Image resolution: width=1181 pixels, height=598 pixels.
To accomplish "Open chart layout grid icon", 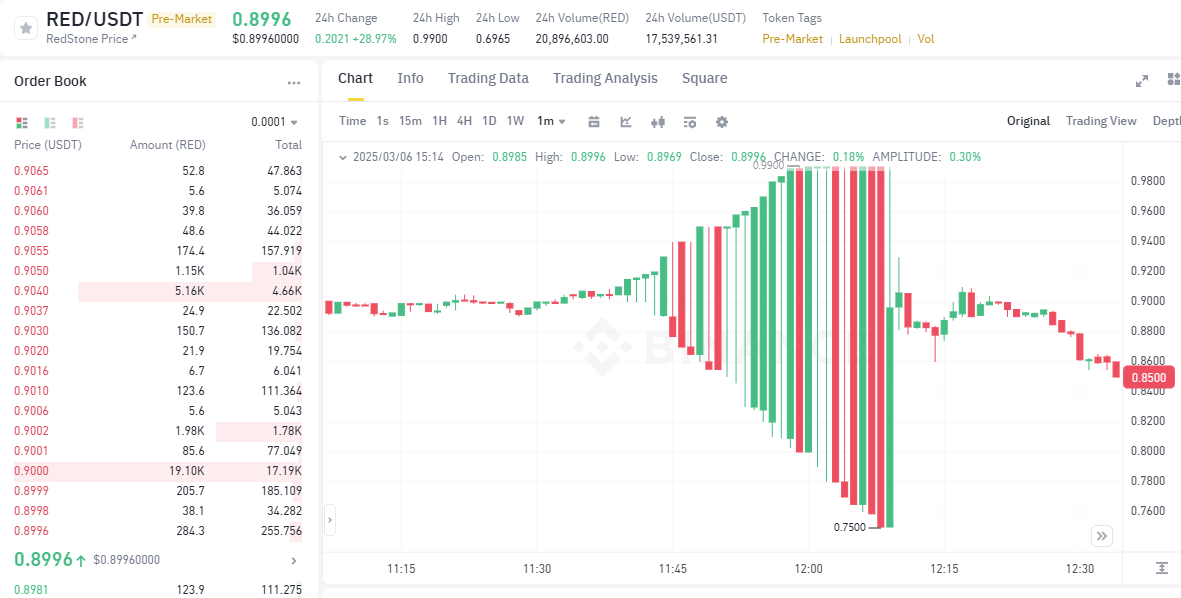I will [x=1173, y=79].
